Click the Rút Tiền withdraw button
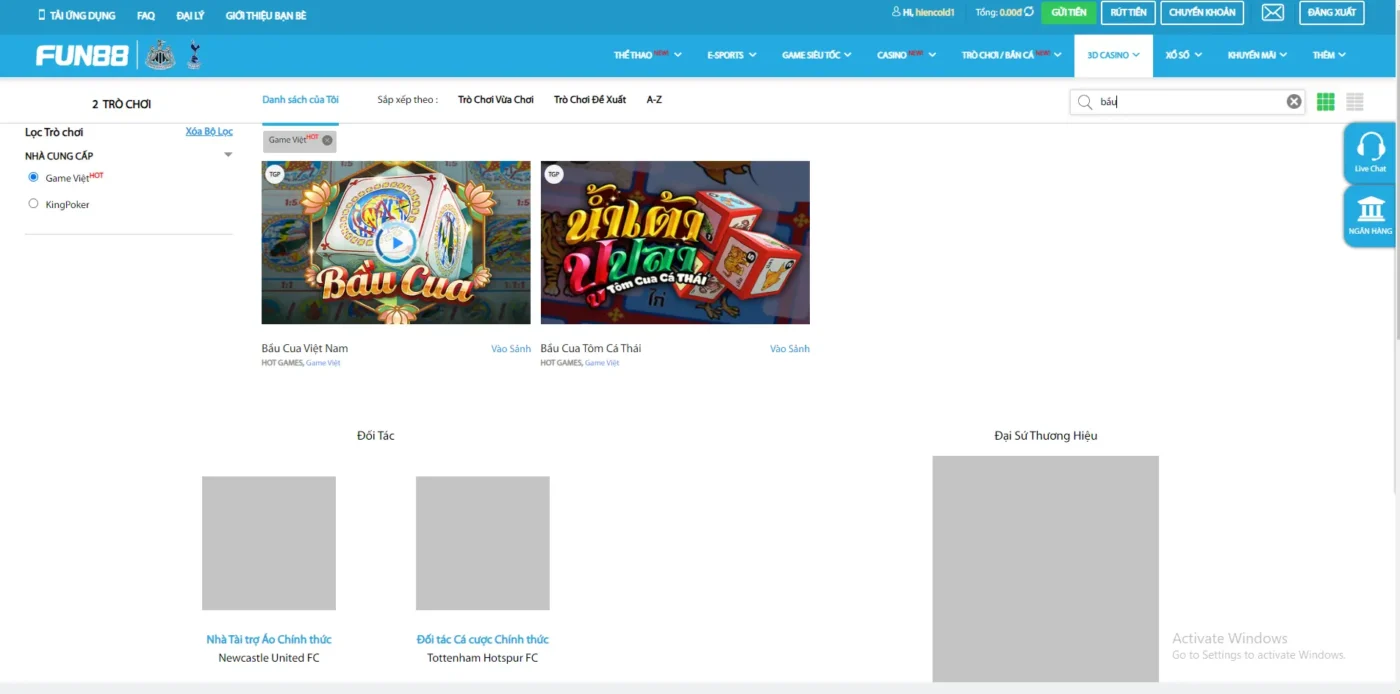This screenshot has width=1400, height=694. pyautogui.click(x=1128, y=12)
